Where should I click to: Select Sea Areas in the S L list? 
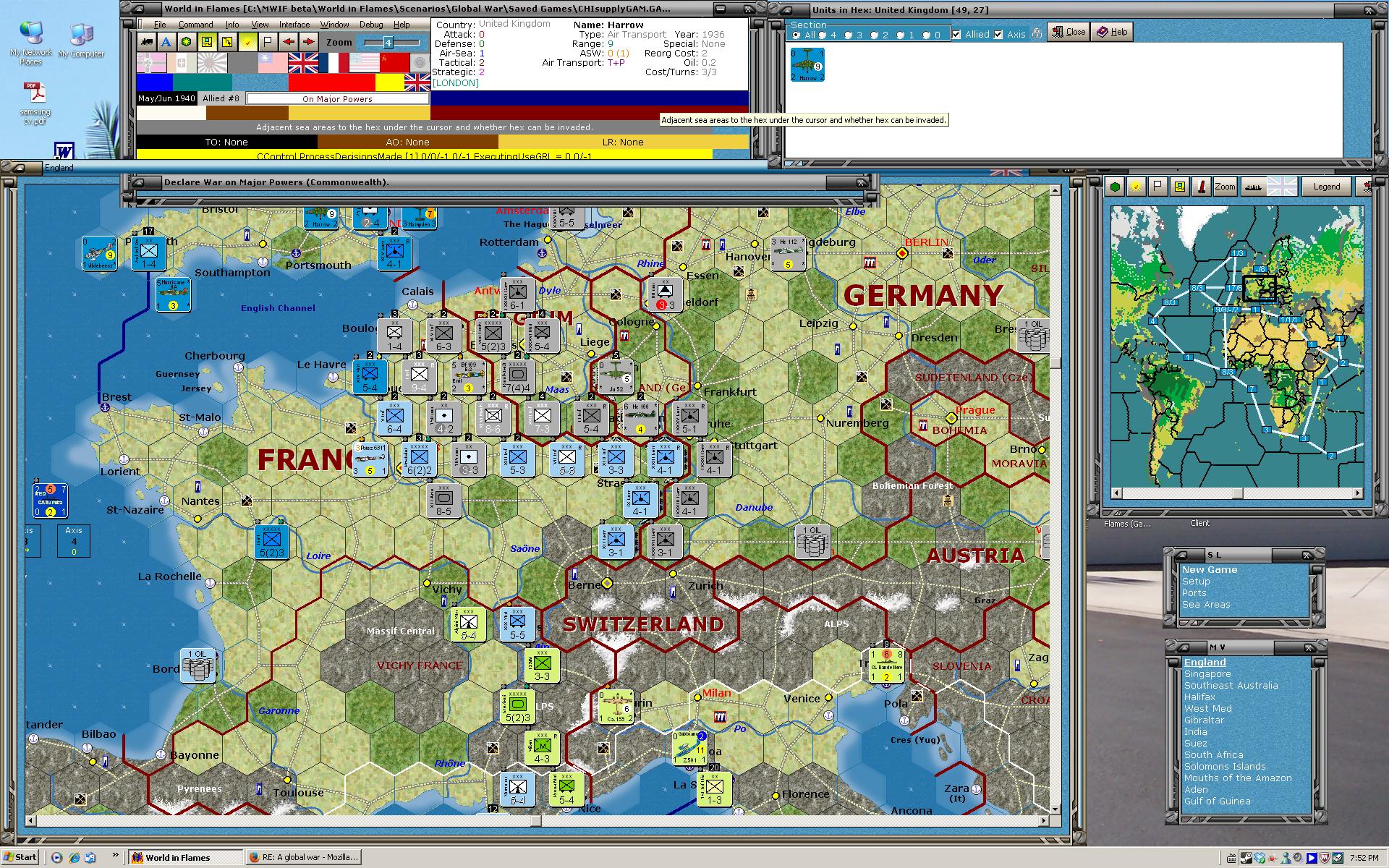(x=1206, y=604)
